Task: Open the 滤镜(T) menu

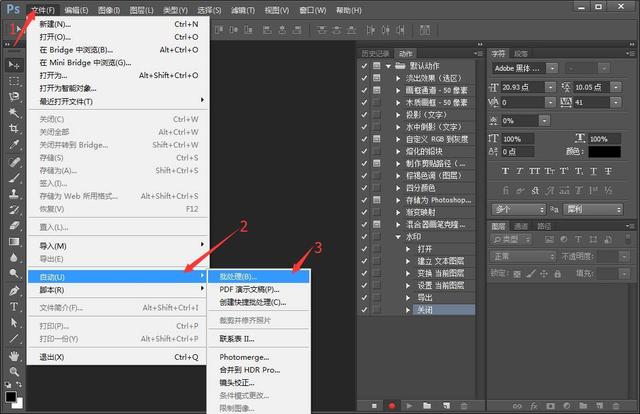Action: 242,10
